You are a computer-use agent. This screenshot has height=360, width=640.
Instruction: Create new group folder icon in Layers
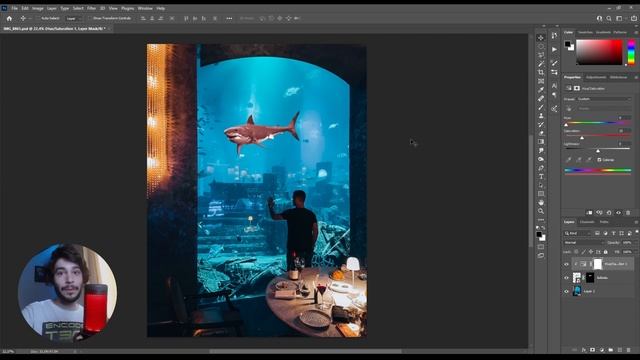[610, 350]
